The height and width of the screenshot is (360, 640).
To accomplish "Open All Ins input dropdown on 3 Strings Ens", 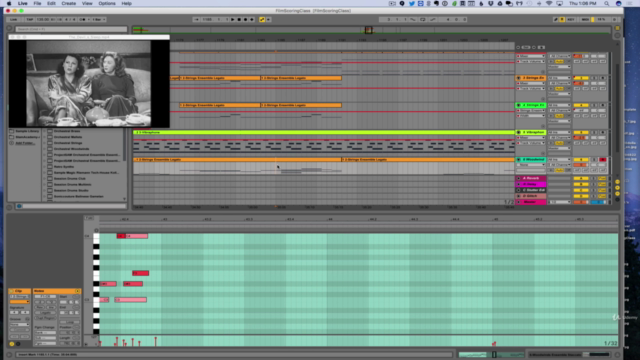I will (559, 78).
